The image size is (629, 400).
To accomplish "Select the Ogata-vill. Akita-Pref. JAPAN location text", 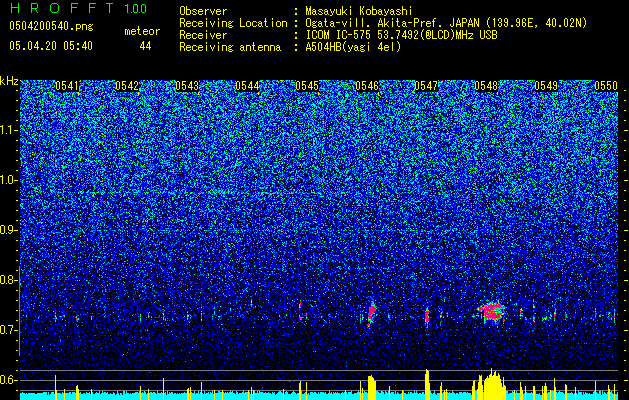I will (446, 23).
